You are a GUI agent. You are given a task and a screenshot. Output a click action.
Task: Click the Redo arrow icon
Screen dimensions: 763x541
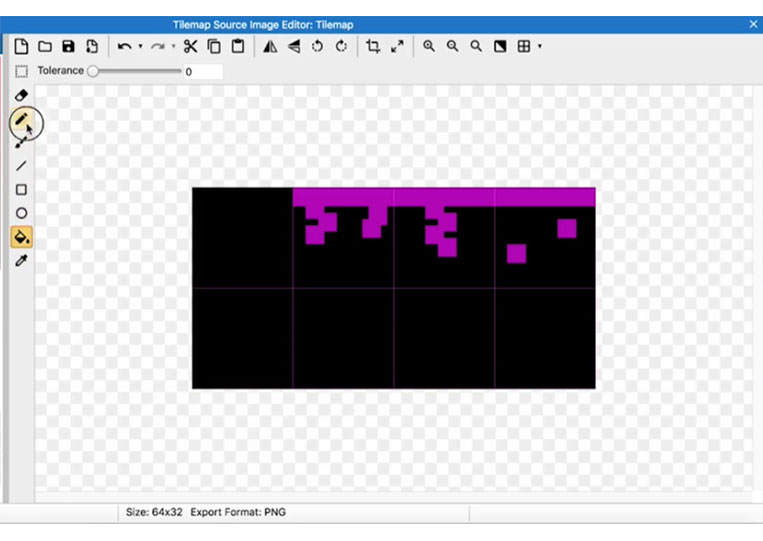coord(157,47)
